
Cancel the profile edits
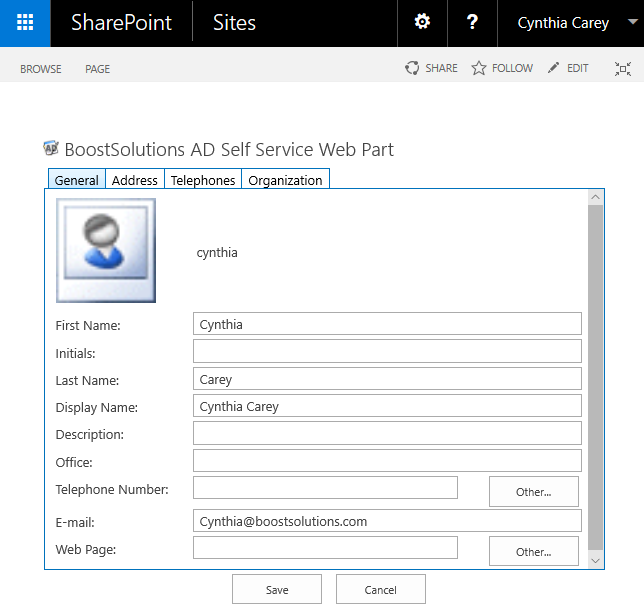pos(380,589)
